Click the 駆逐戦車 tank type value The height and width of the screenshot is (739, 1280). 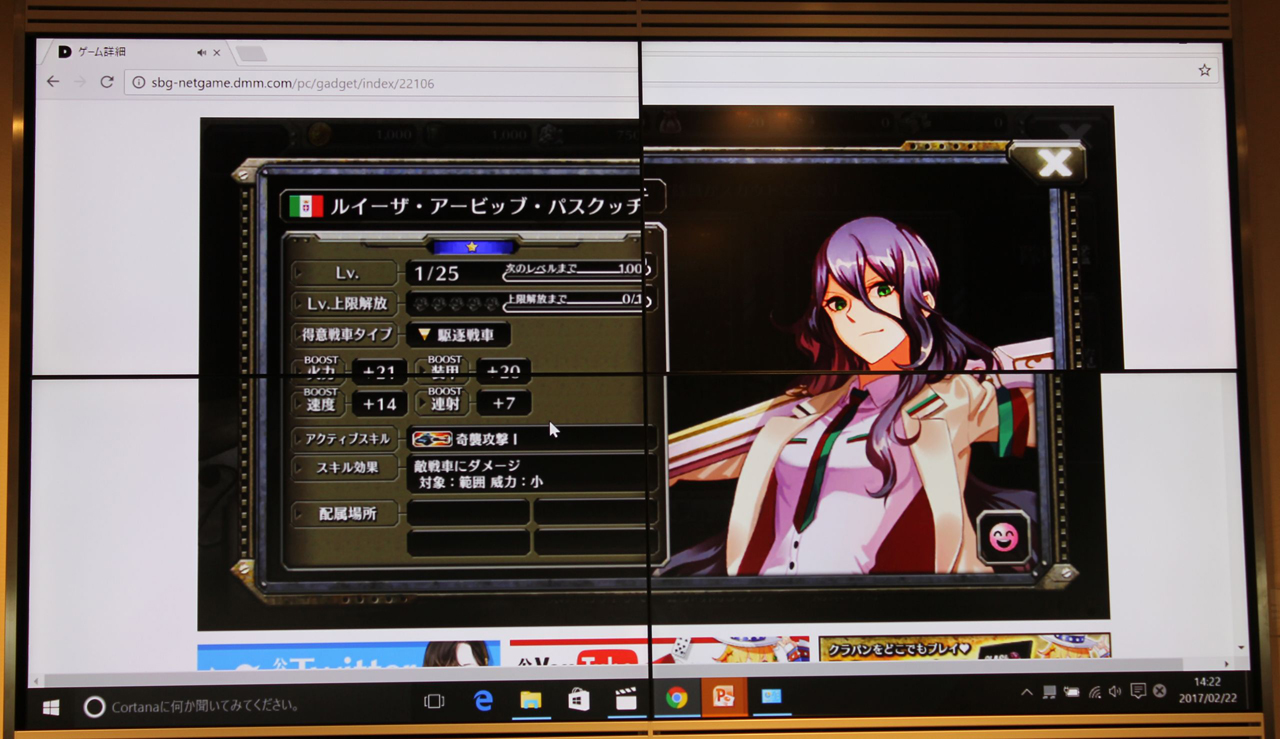coord(466,335)
